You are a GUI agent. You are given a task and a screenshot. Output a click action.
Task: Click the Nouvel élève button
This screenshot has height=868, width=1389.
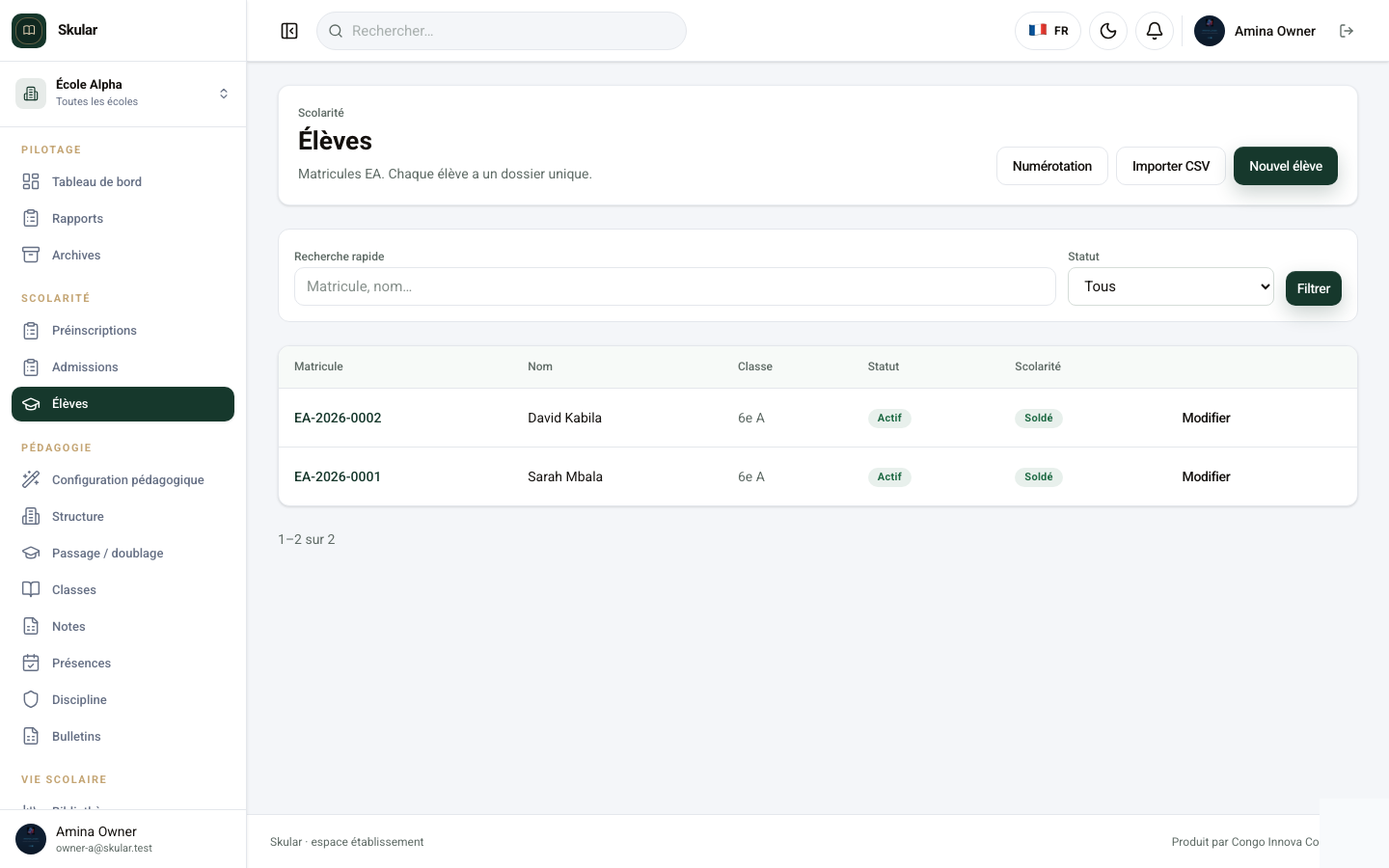pos(1286,166)
